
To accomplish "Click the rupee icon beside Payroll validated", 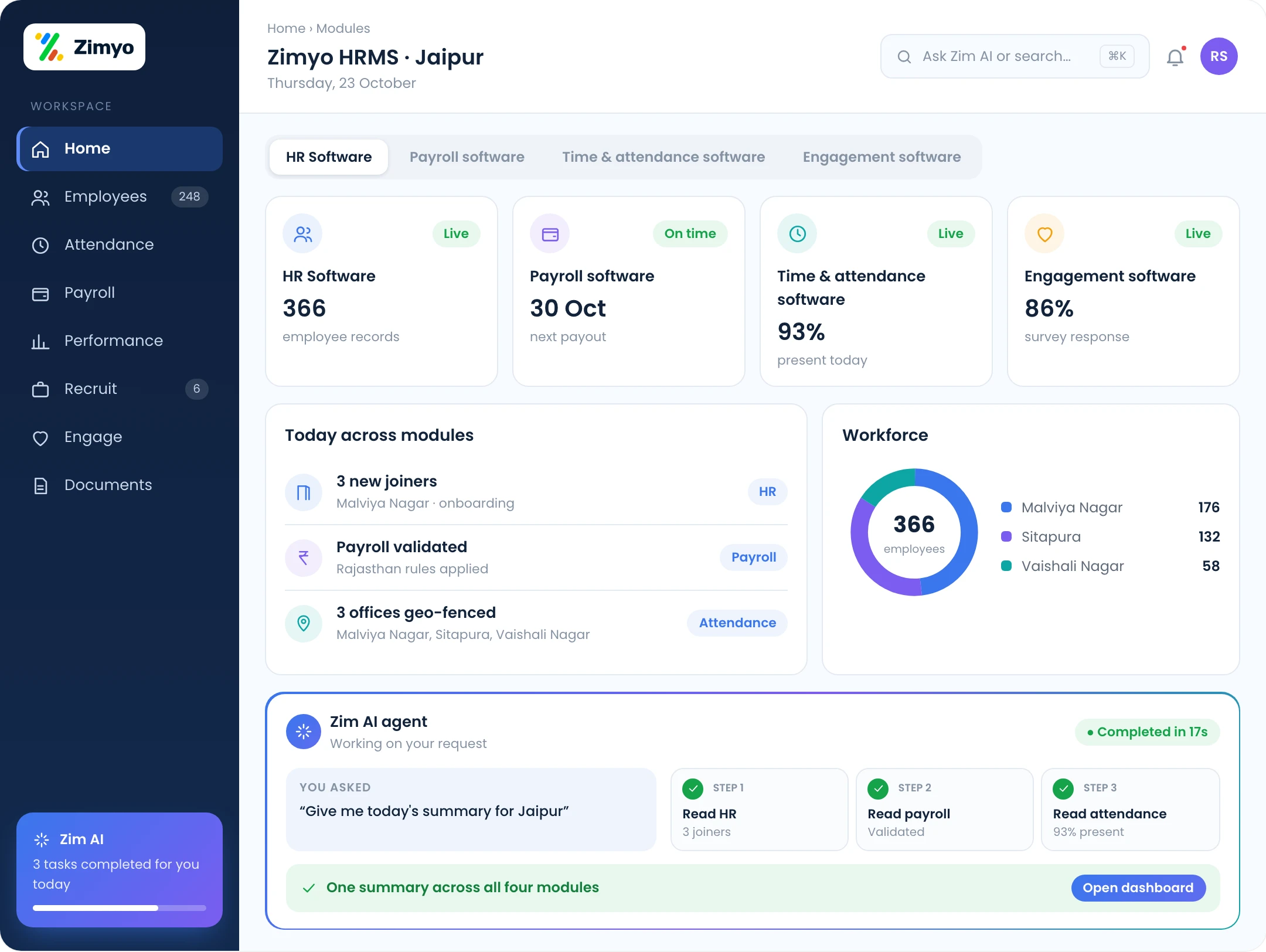I will click(304, 557).
